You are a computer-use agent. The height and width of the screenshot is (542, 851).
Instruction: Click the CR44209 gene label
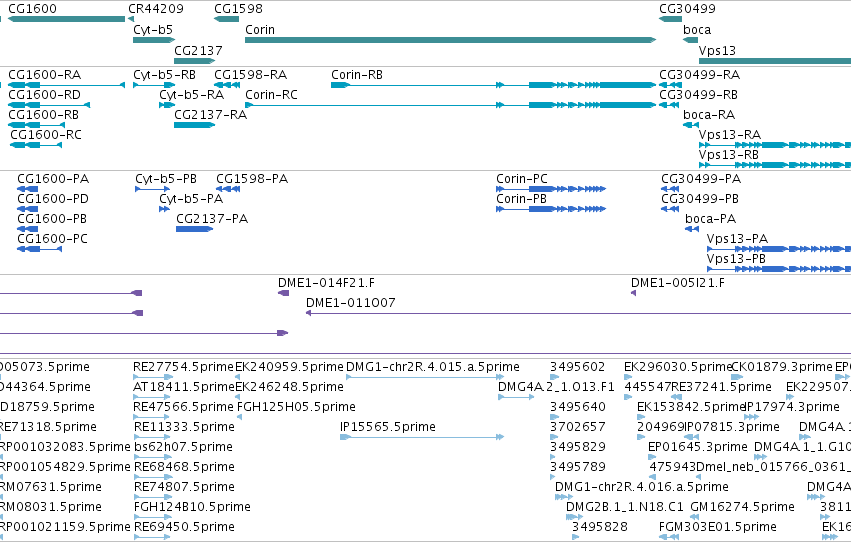click(156, 9)
